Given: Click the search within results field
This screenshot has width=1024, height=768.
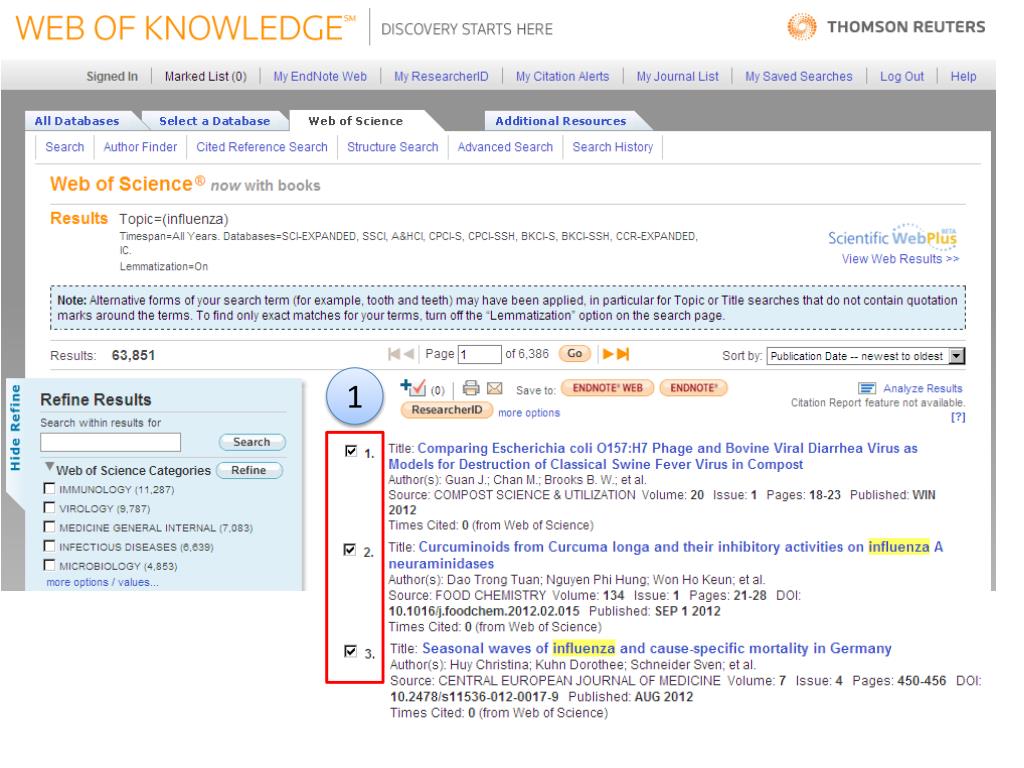Looking at the screenshot, I should [110, 442].
